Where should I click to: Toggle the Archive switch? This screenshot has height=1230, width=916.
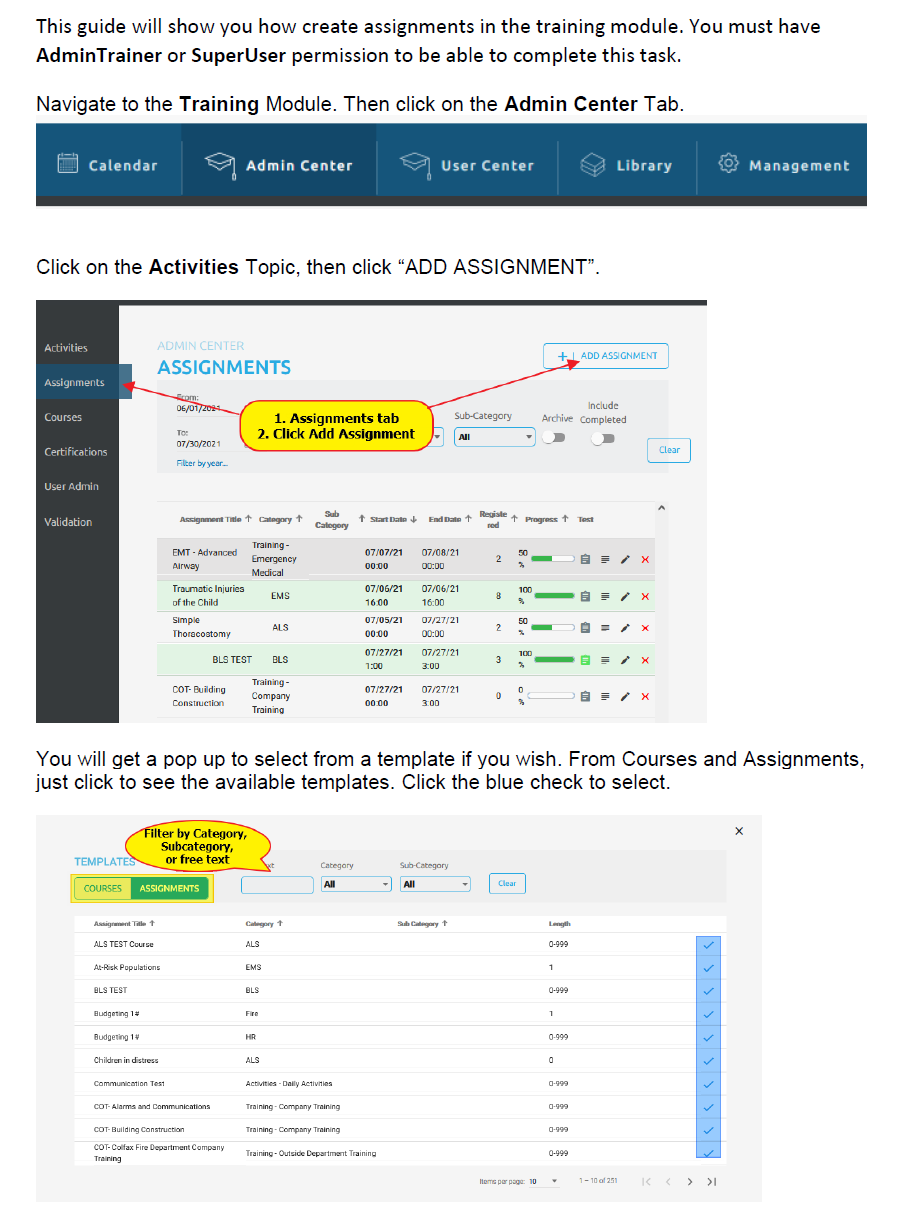(554, 438)
